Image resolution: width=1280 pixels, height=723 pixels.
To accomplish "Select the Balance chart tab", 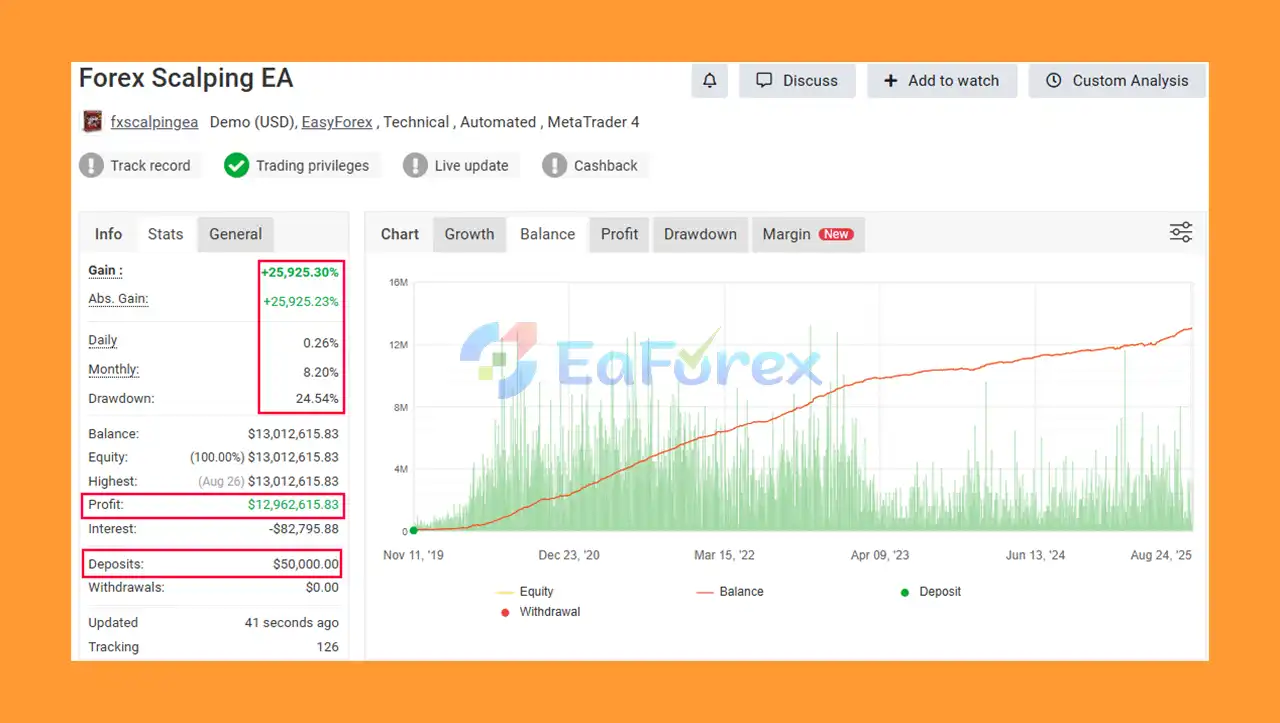I will (547, 234).
